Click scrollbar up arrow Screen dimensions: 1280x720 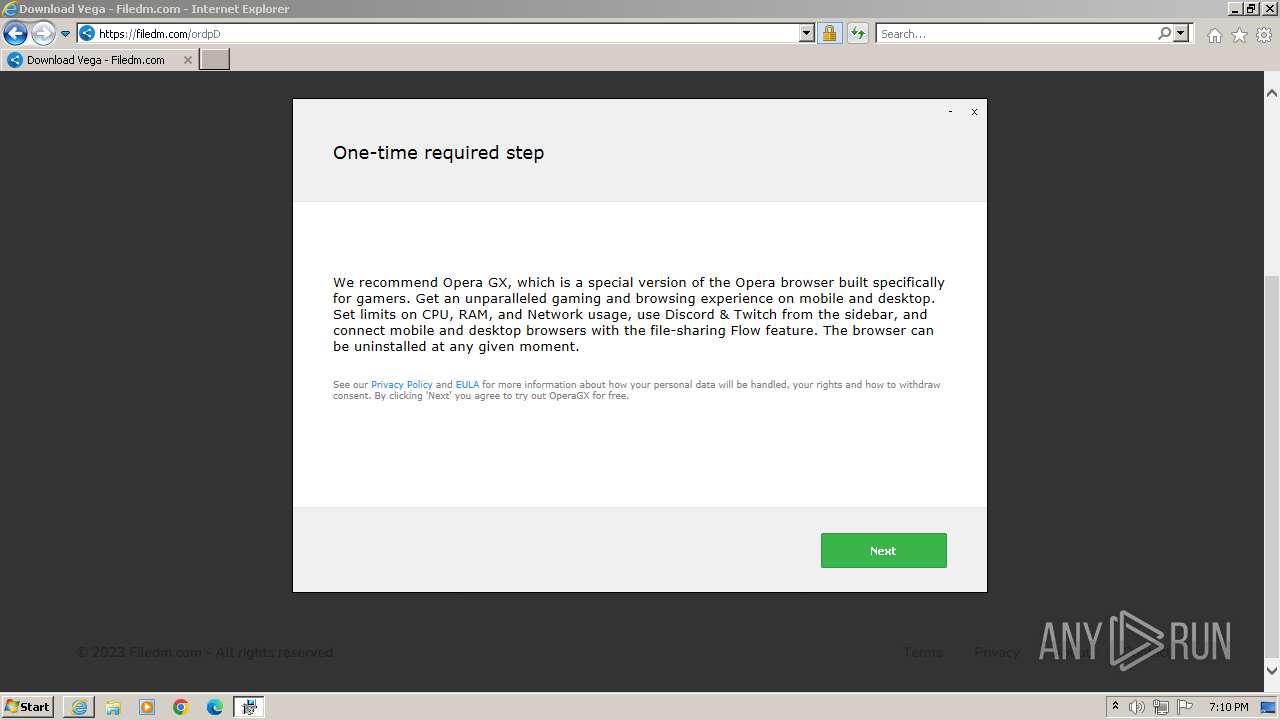1272,93
